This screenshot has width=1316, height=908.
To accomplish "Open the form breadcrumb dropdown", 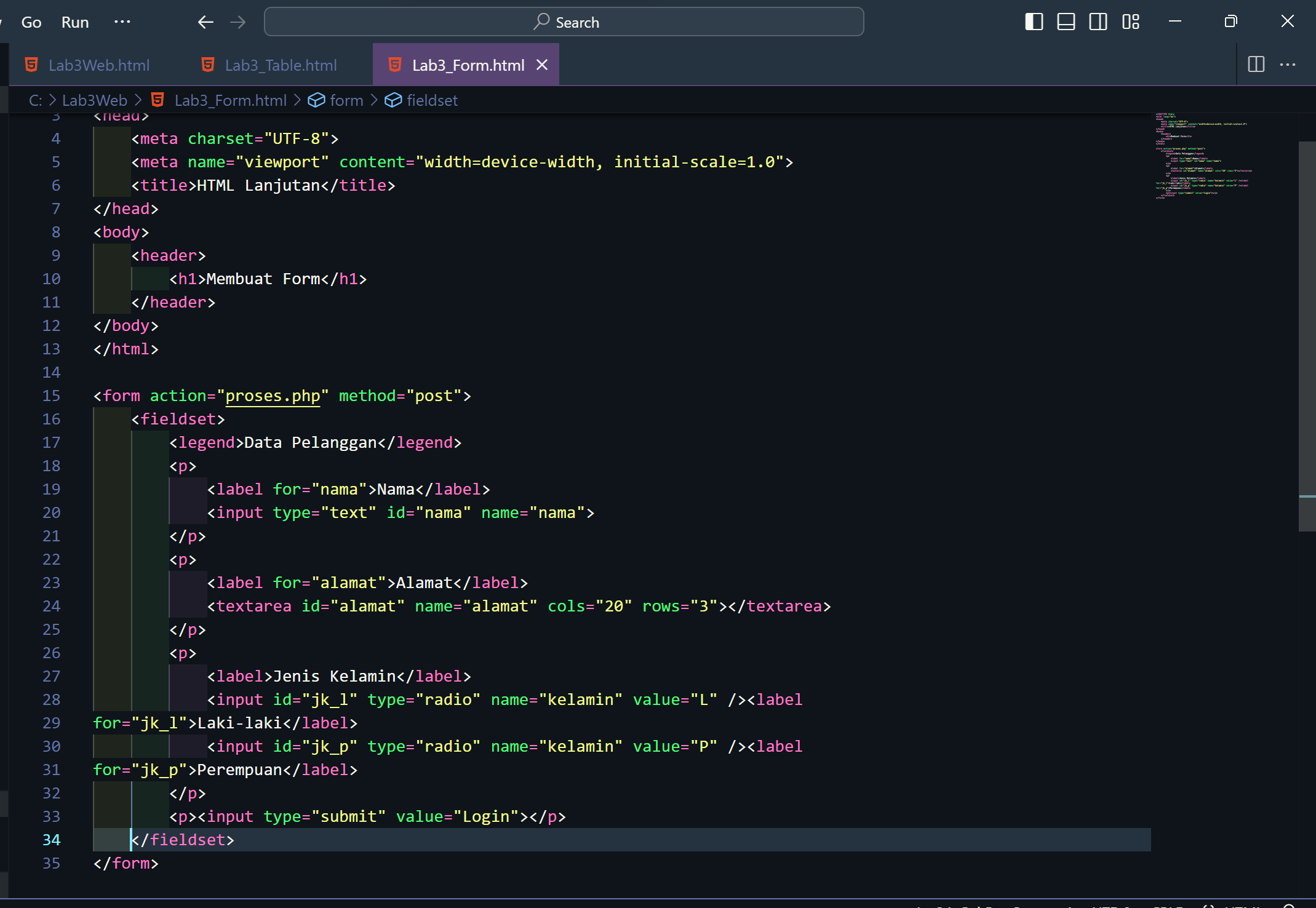I will pos(346,100).
